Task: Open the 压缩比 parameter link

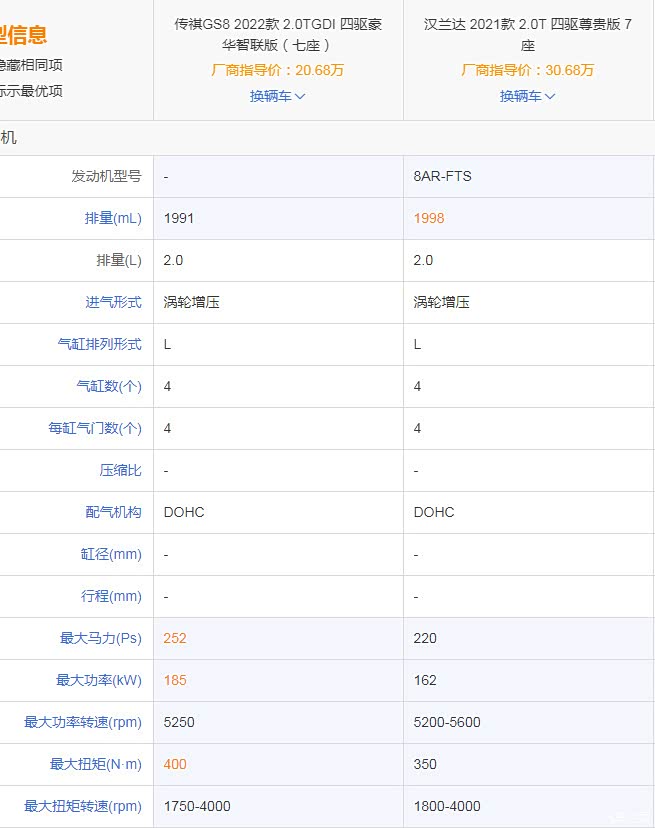Action: coord(120,470)
